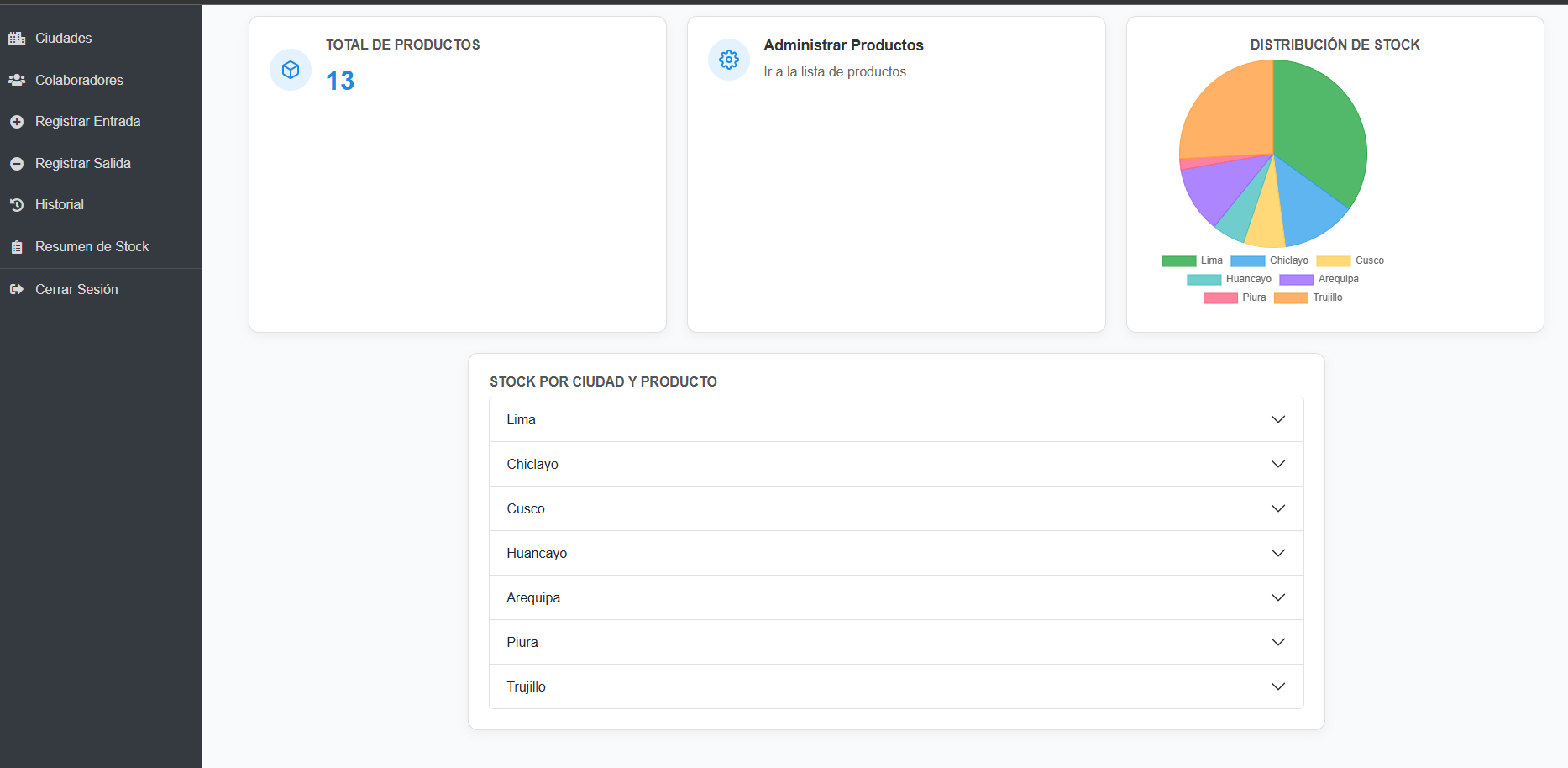Click the cube icon in Total de Productos

[291, 70]
